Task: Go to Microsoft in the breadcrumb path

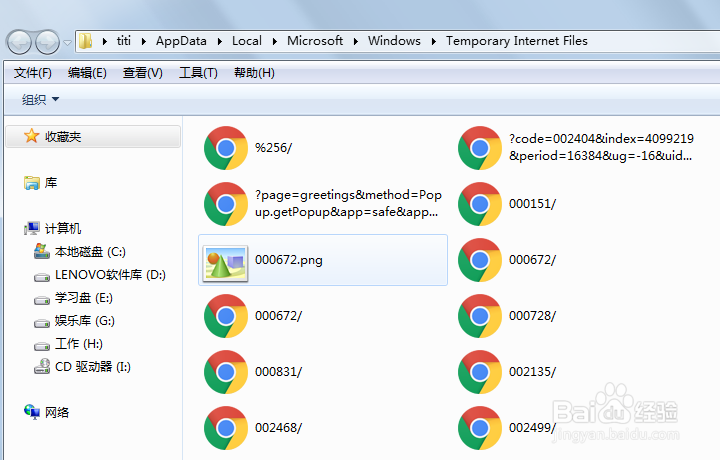Action: tap(315, 41)
